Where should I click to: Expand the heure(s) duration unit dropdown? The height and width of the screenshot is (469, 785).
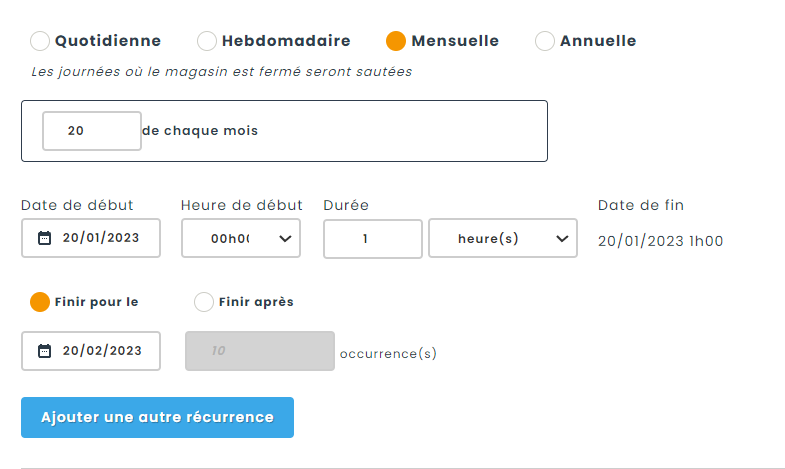tap(503, 238)
